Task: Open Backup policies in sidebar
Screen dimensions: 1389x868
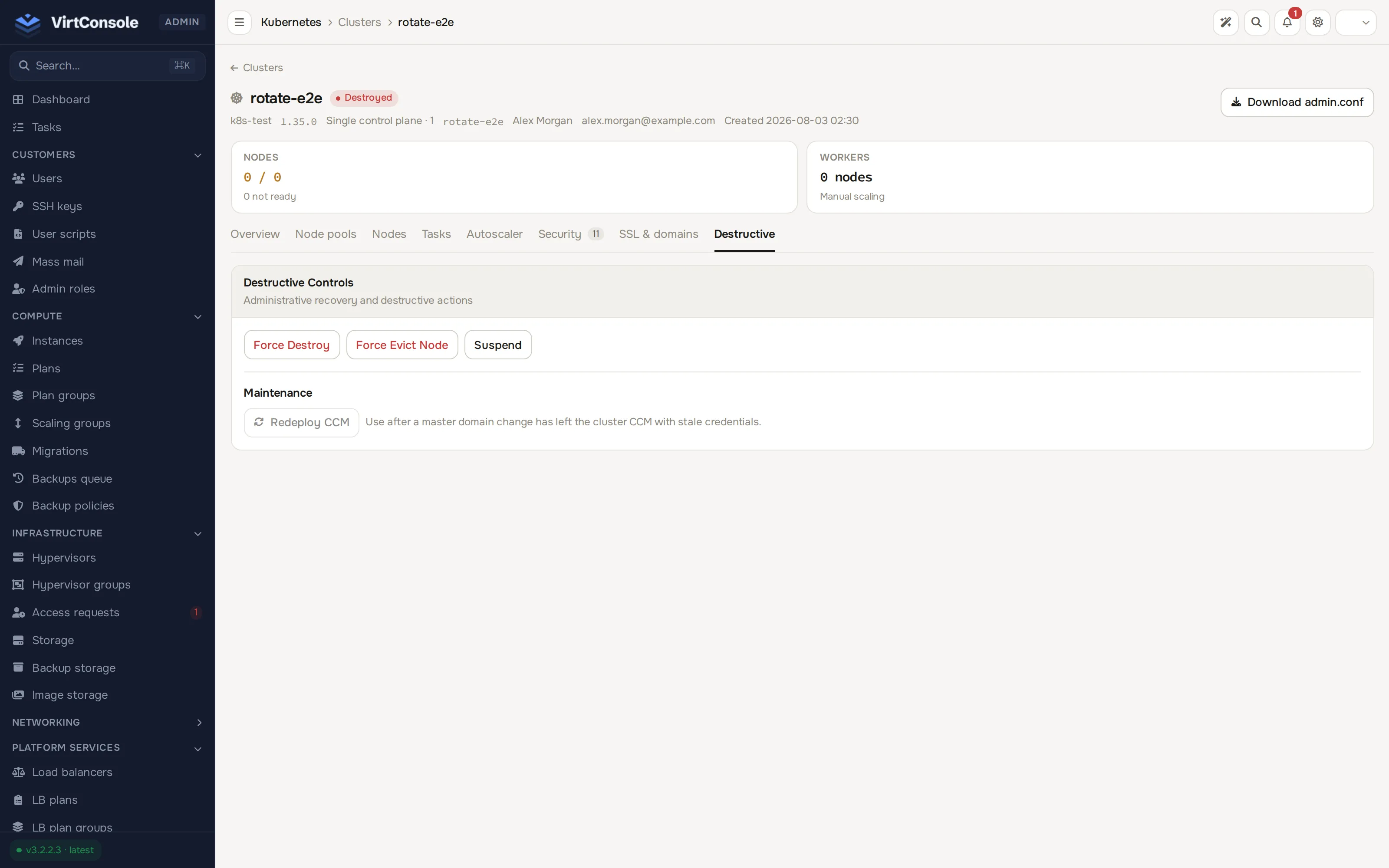Action: tap(107, 506)
